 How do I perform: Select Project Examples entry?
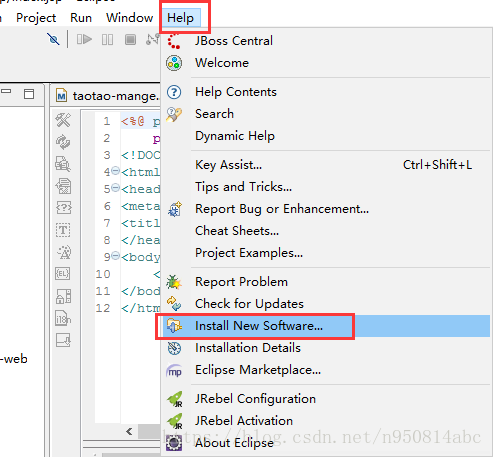click(326, 253)
